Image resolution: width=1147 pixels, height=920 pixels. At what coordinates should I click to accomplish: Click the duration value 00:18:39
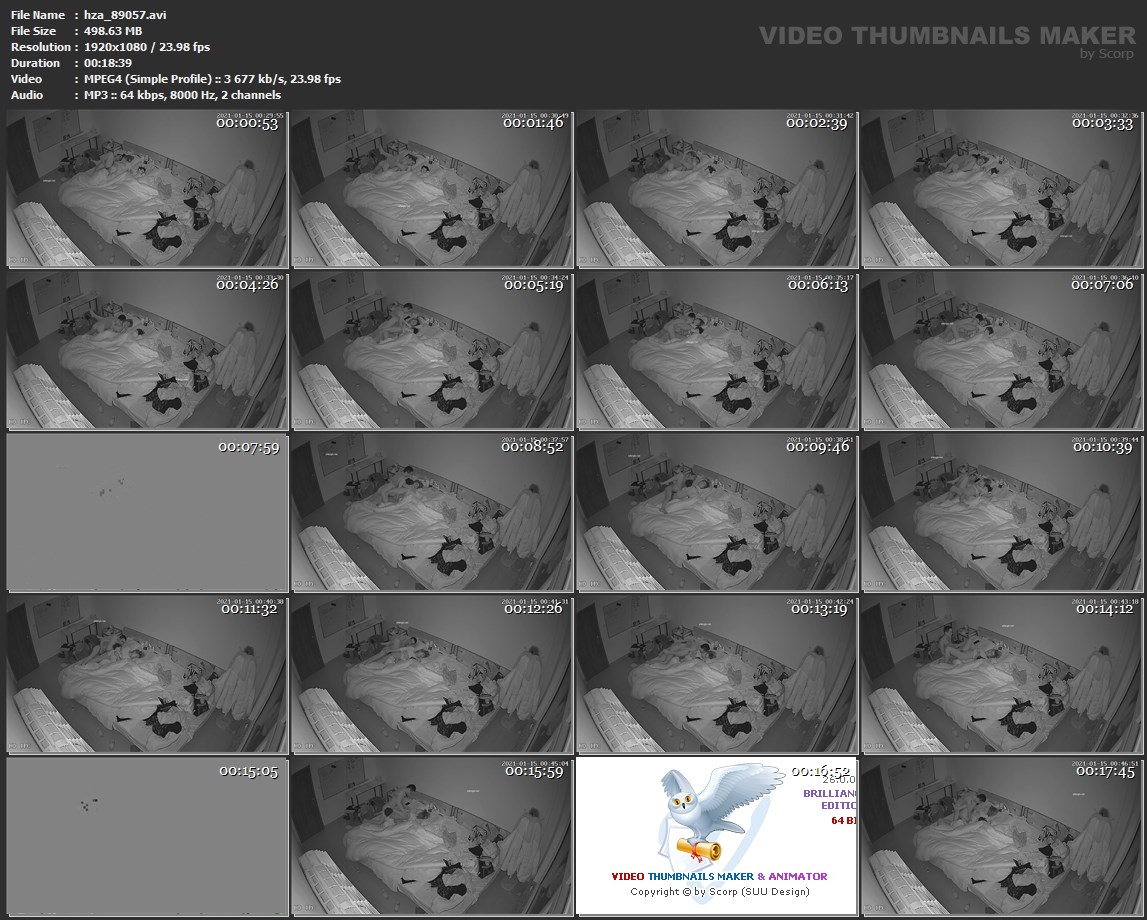(108, 63)
